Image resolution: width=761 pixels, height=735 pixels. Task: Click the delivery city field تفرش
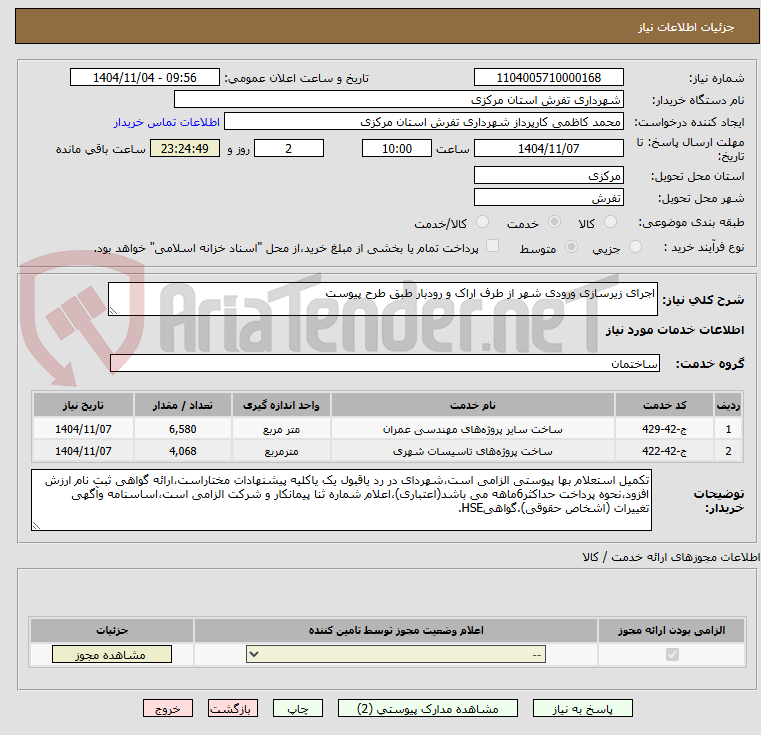click(x=548, y=198)
